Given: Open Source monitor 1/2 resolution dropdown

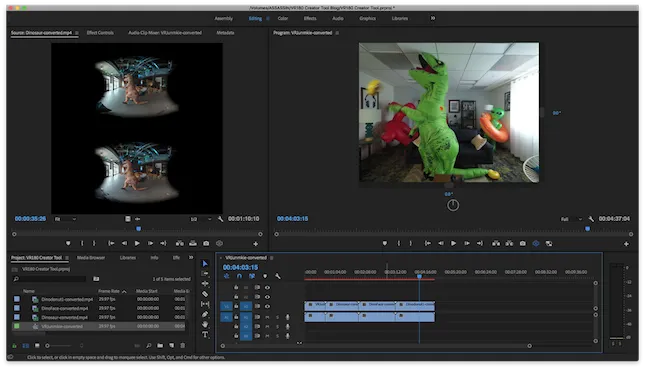Looking at the screenshot, I should pyautogui.click(x=201, y=219).
